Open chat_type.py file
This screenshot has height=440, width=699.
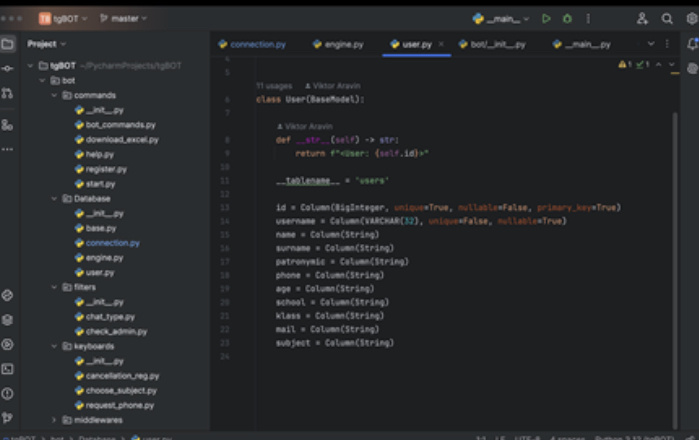105,317
